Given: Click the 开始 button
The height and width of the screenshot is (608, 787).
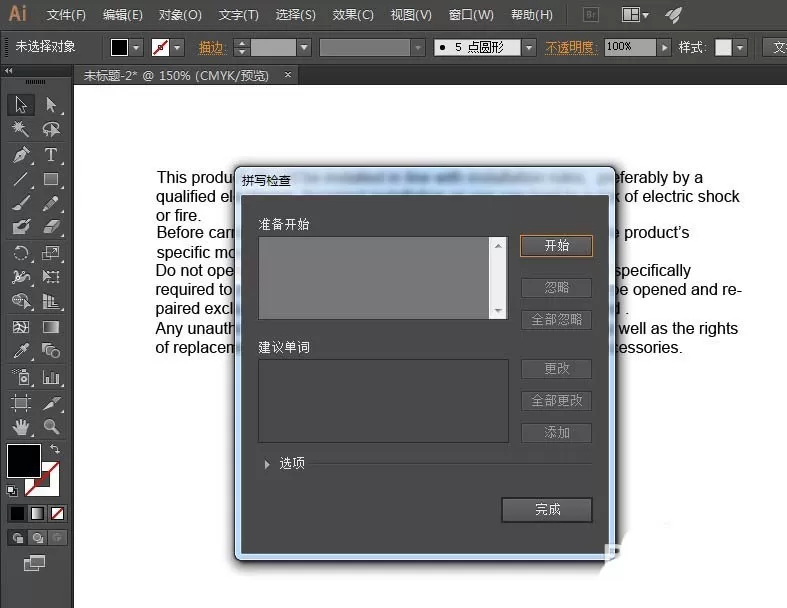Looking at the screenshot, I should 556,246.
